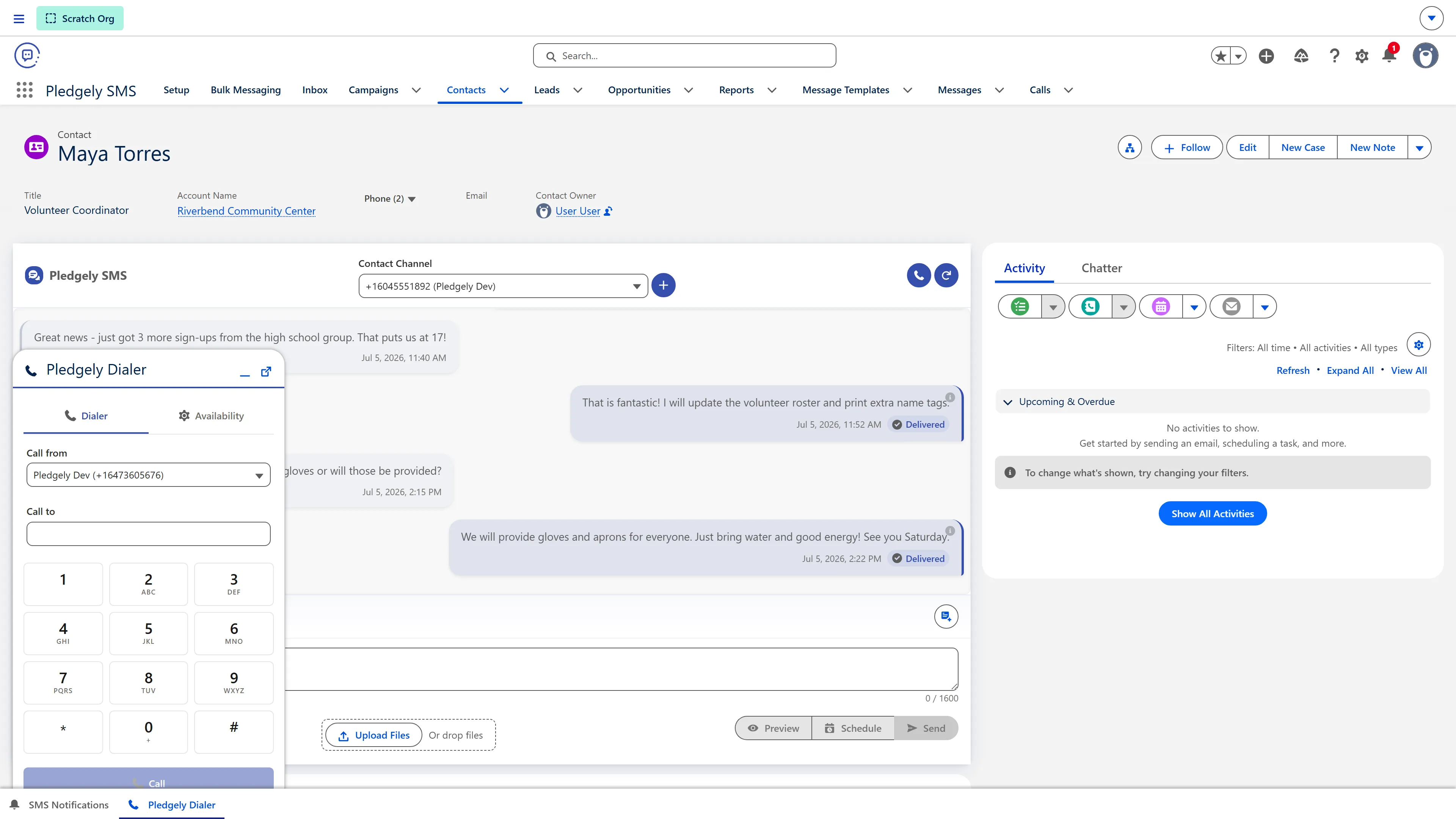Open the user profile avatar
This screenshot has width=1456, height=819.
1426,56
